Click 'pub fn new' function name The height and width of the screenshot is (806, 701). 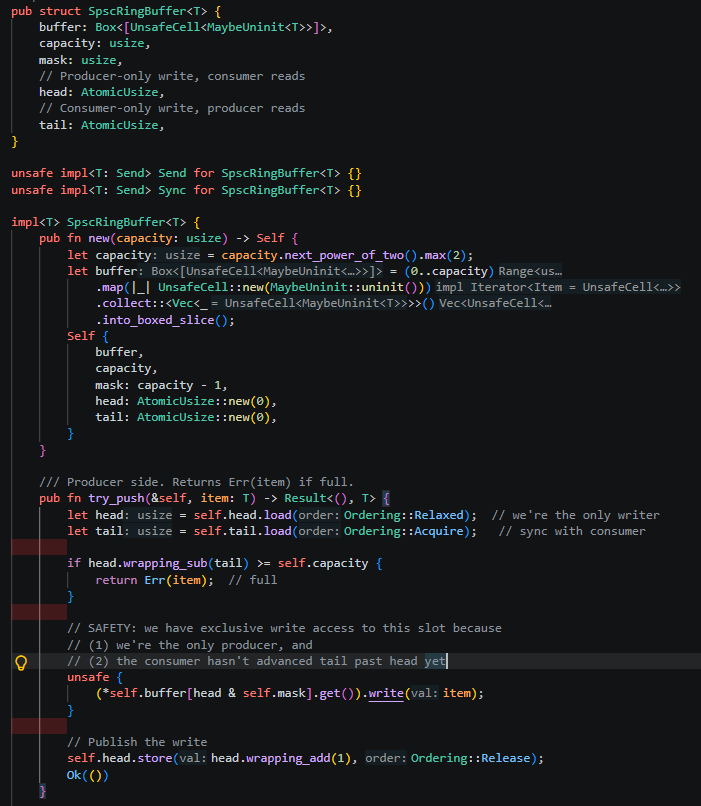coord(99,238)
